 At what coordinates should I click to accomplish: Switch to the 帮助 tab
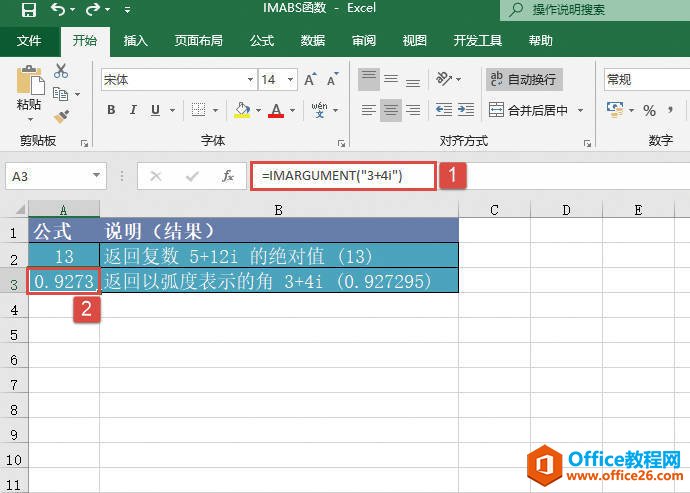[540, 41]
